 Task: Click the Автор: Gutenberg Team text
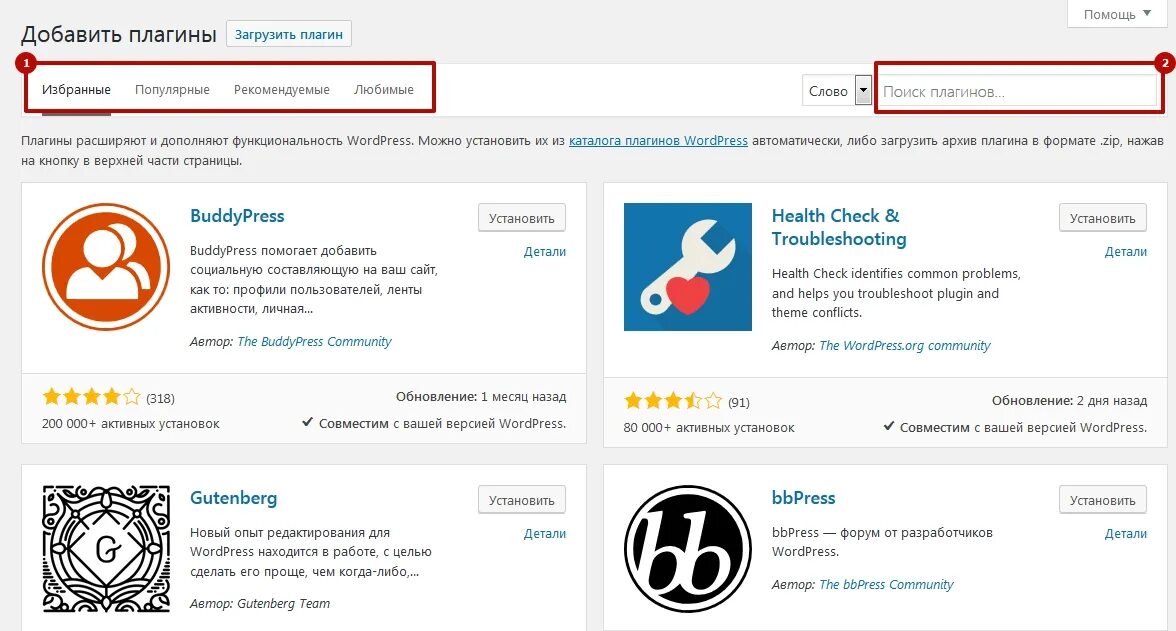coord(260,603)
